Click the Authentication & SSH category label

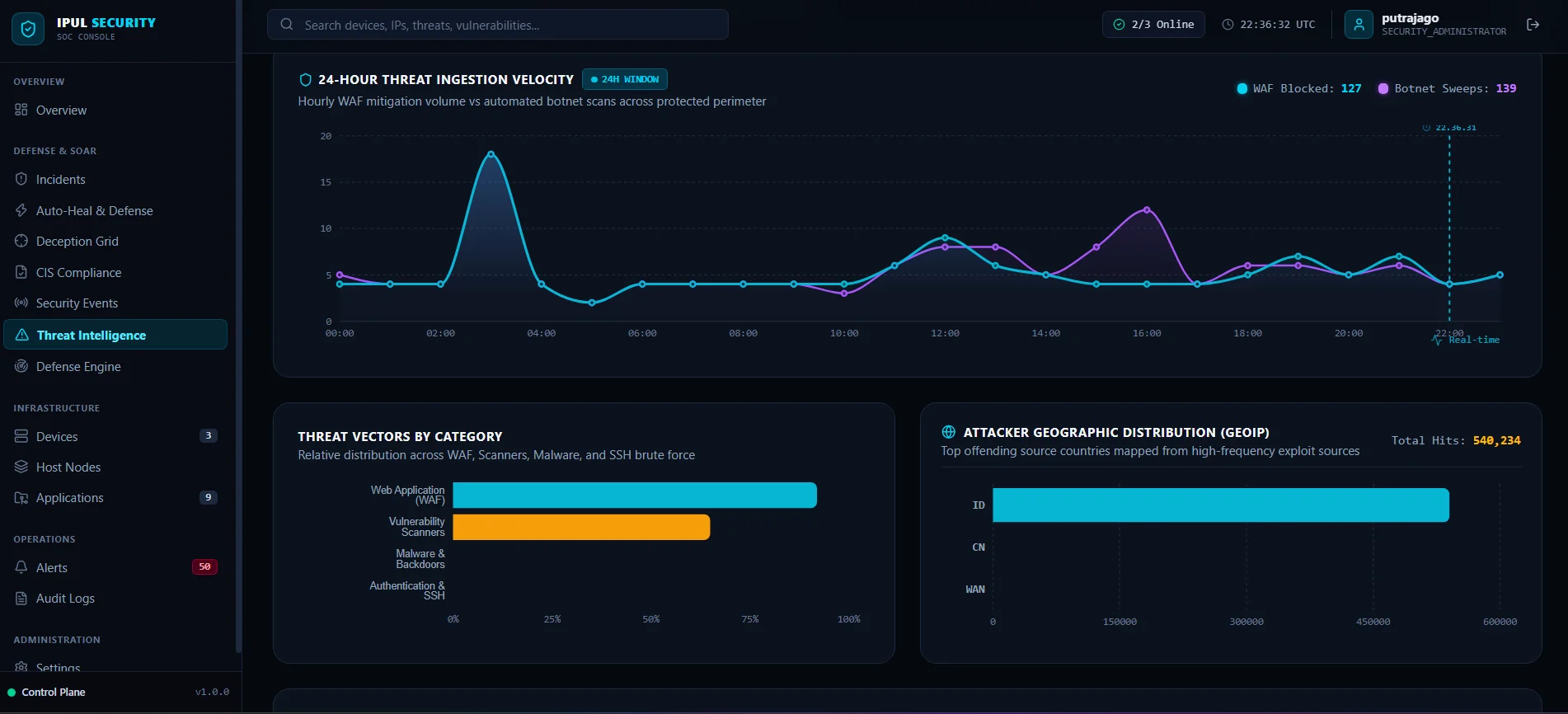[x=407, y=590]
